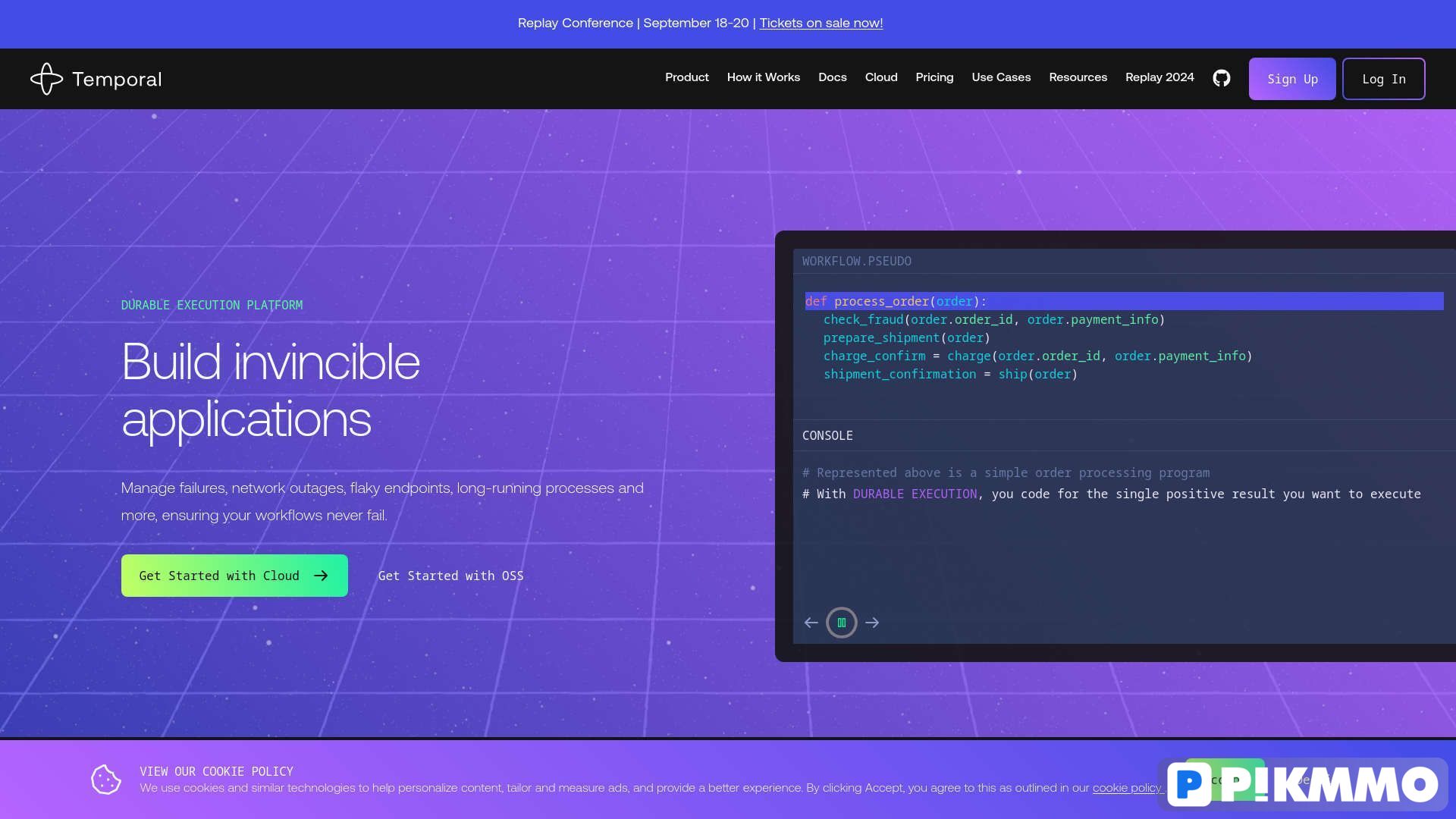Open the cookie policy link
The image size is (1456, 819).
point(1126,788)
